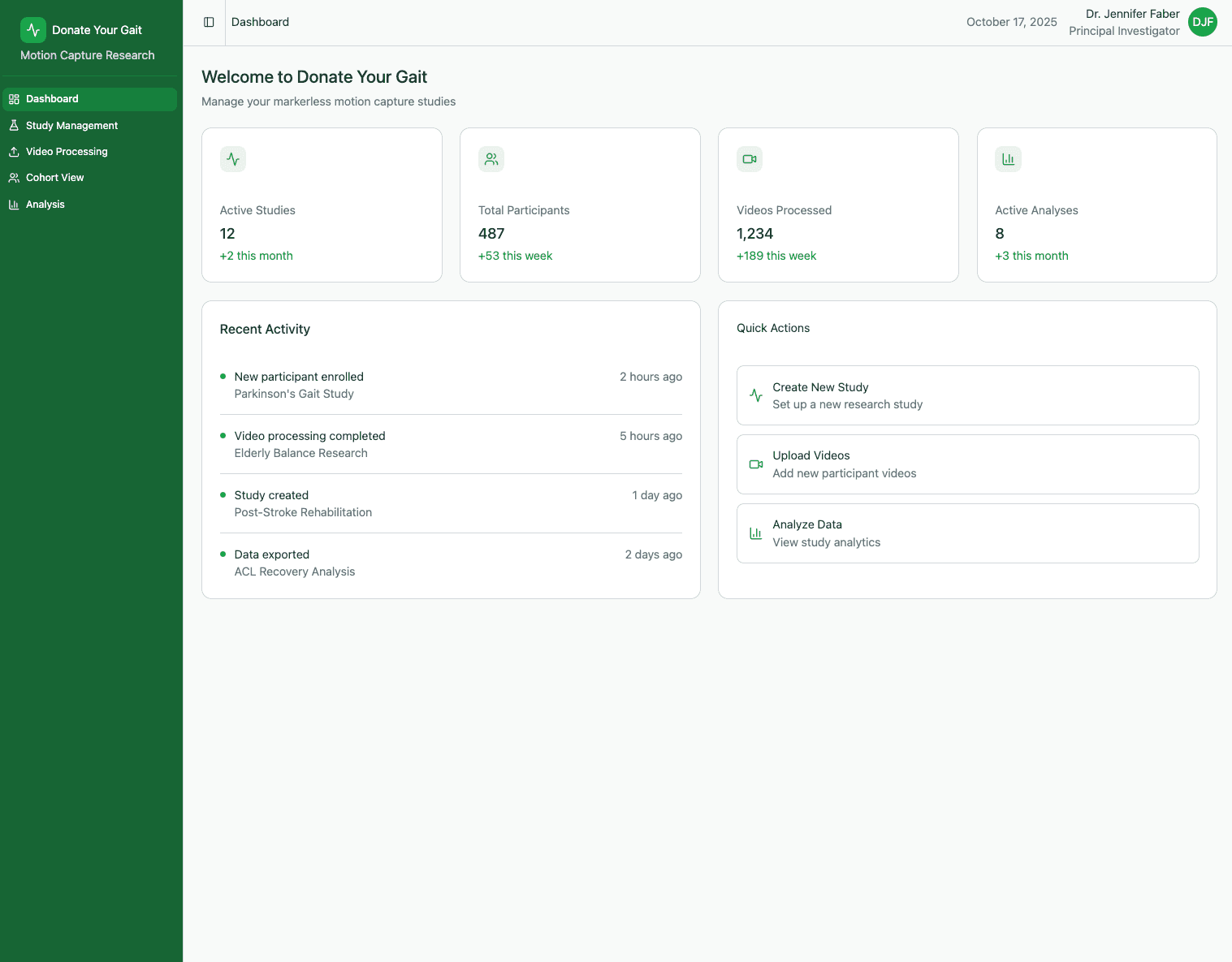Click the Create New Study quick action

click(x=966, y=395)
